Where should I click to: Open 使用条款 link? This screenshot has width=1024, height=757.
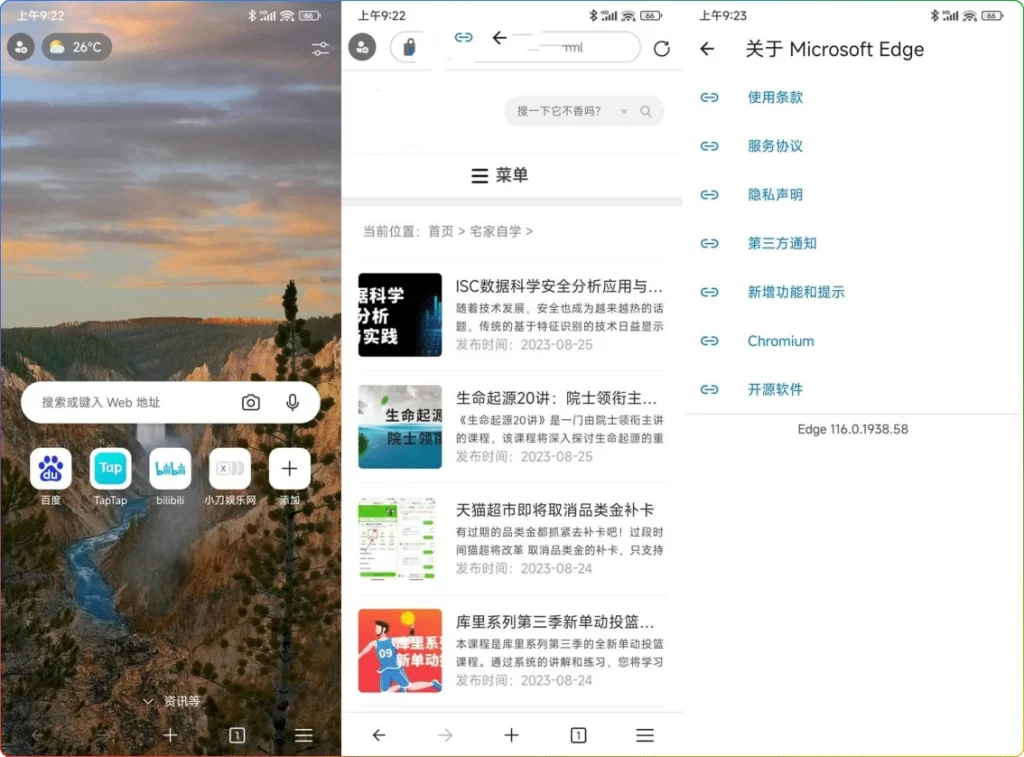coord(775,97)
